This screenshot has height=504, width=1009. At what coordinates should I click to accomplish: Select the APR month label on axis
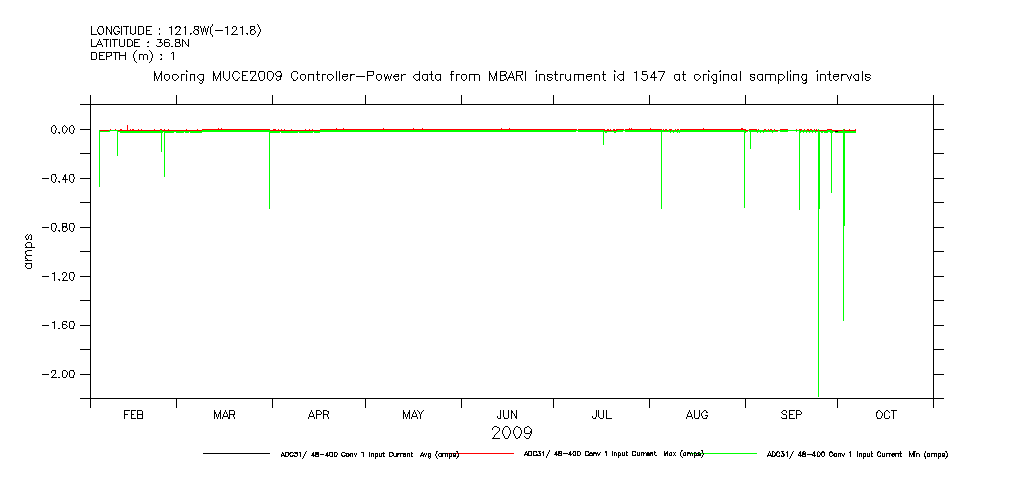318,414
